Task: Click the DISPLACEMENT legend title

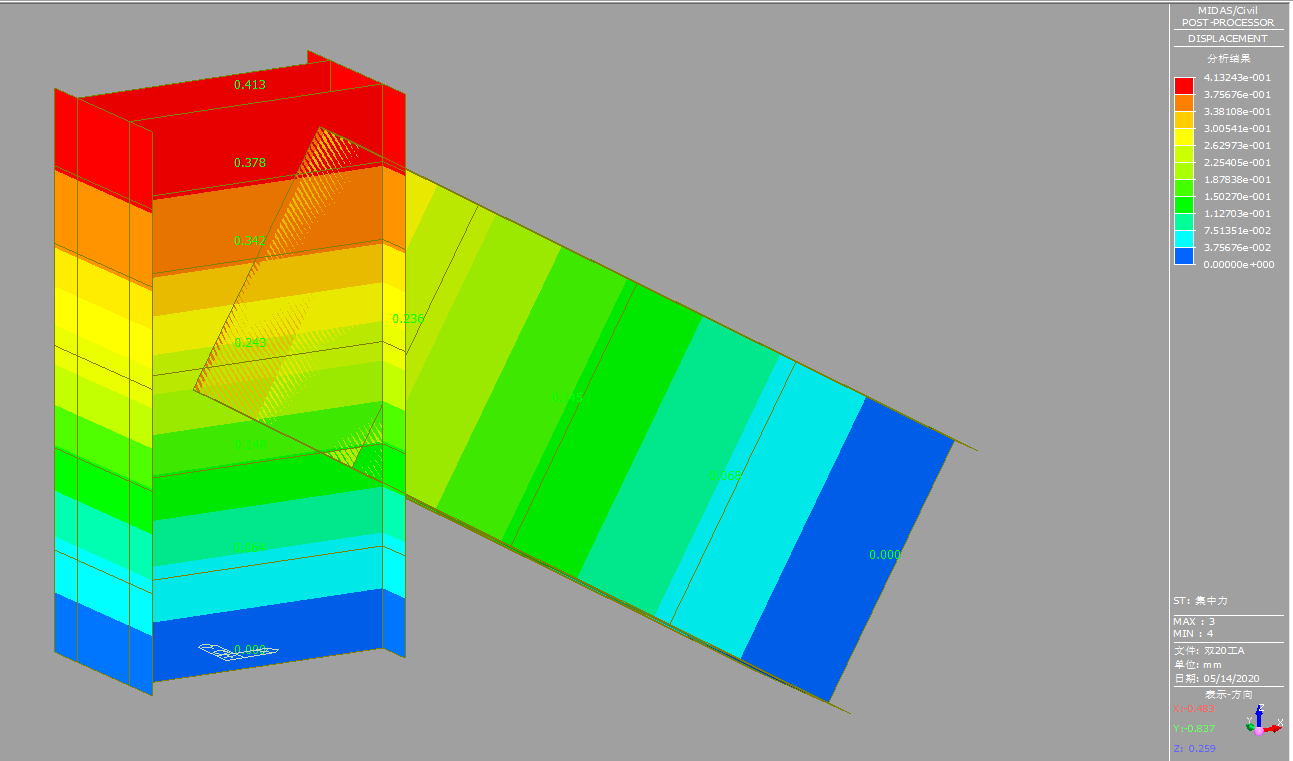Action: point(1228,39)
